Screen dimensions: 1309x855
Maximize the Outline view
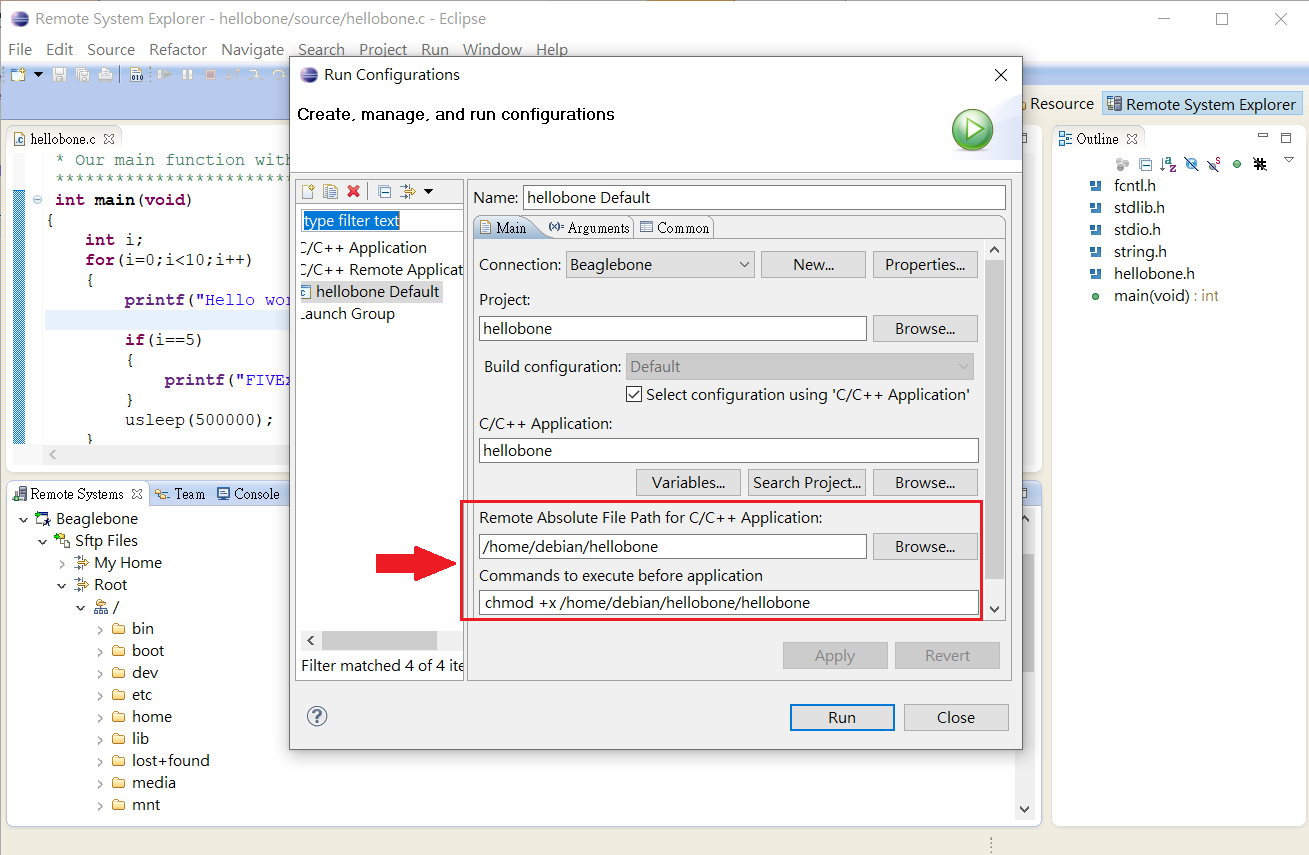(x=1286, y=138)
